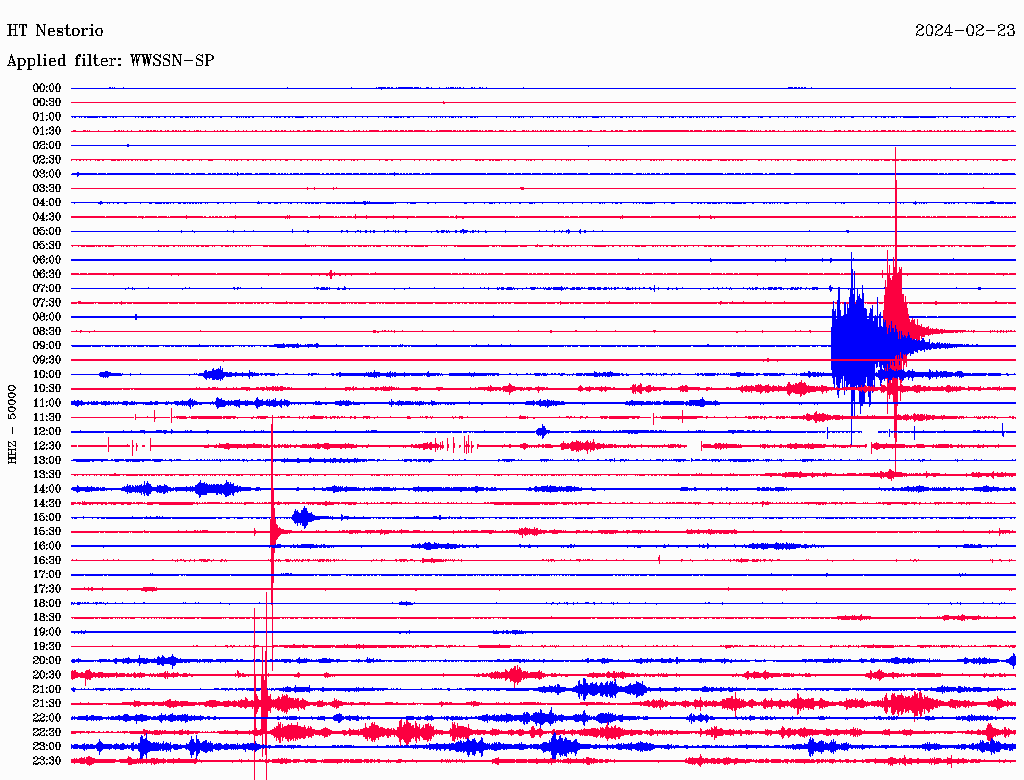Click the 02:30 time label
The width and height of the screenshot is (1024, 780).
pyautogui.click(x=47, y=160)
